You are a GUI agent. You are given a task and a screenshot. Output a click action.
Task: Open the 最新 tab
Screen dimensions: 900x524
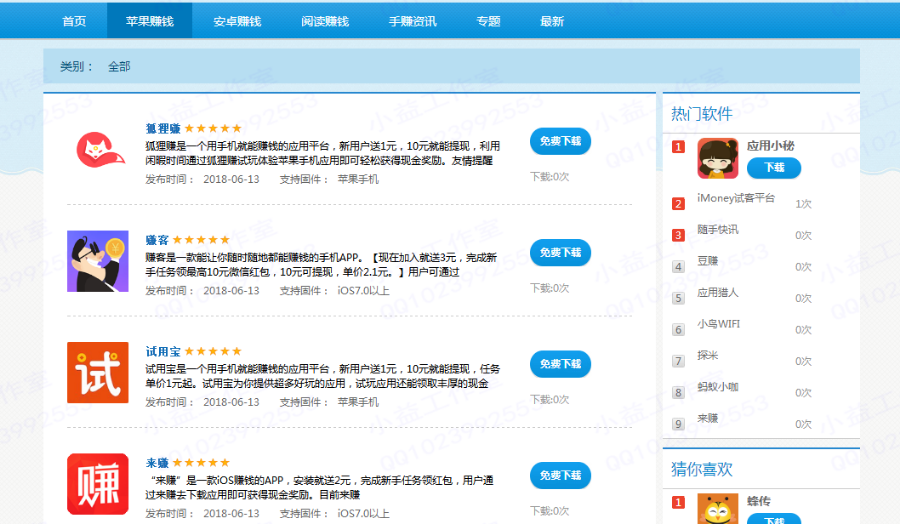tap(552, 21)
